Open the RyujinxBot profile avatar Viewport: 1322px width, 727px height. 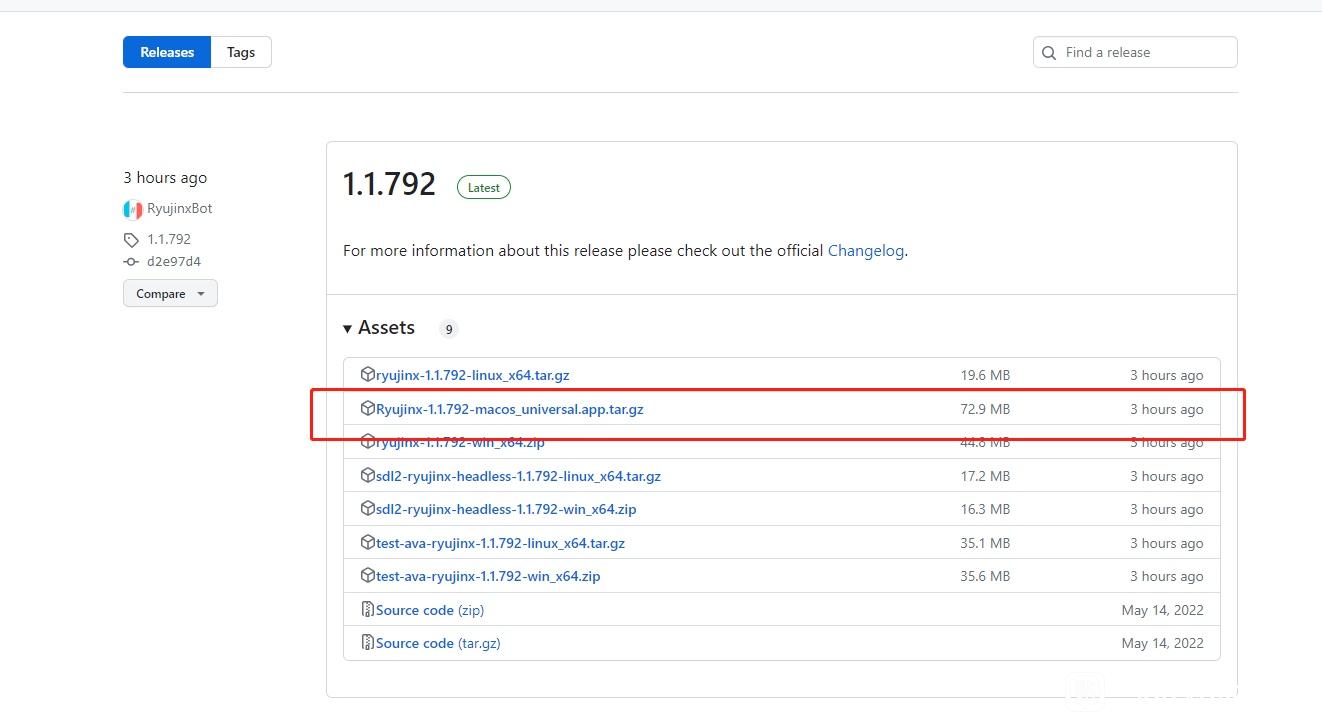tap(132, 209)
